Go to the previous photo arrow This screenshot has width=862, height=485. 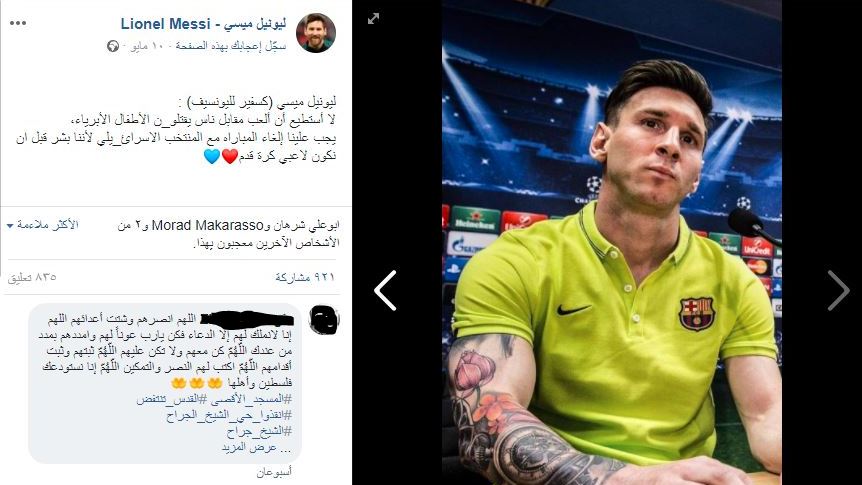[385, 290]
